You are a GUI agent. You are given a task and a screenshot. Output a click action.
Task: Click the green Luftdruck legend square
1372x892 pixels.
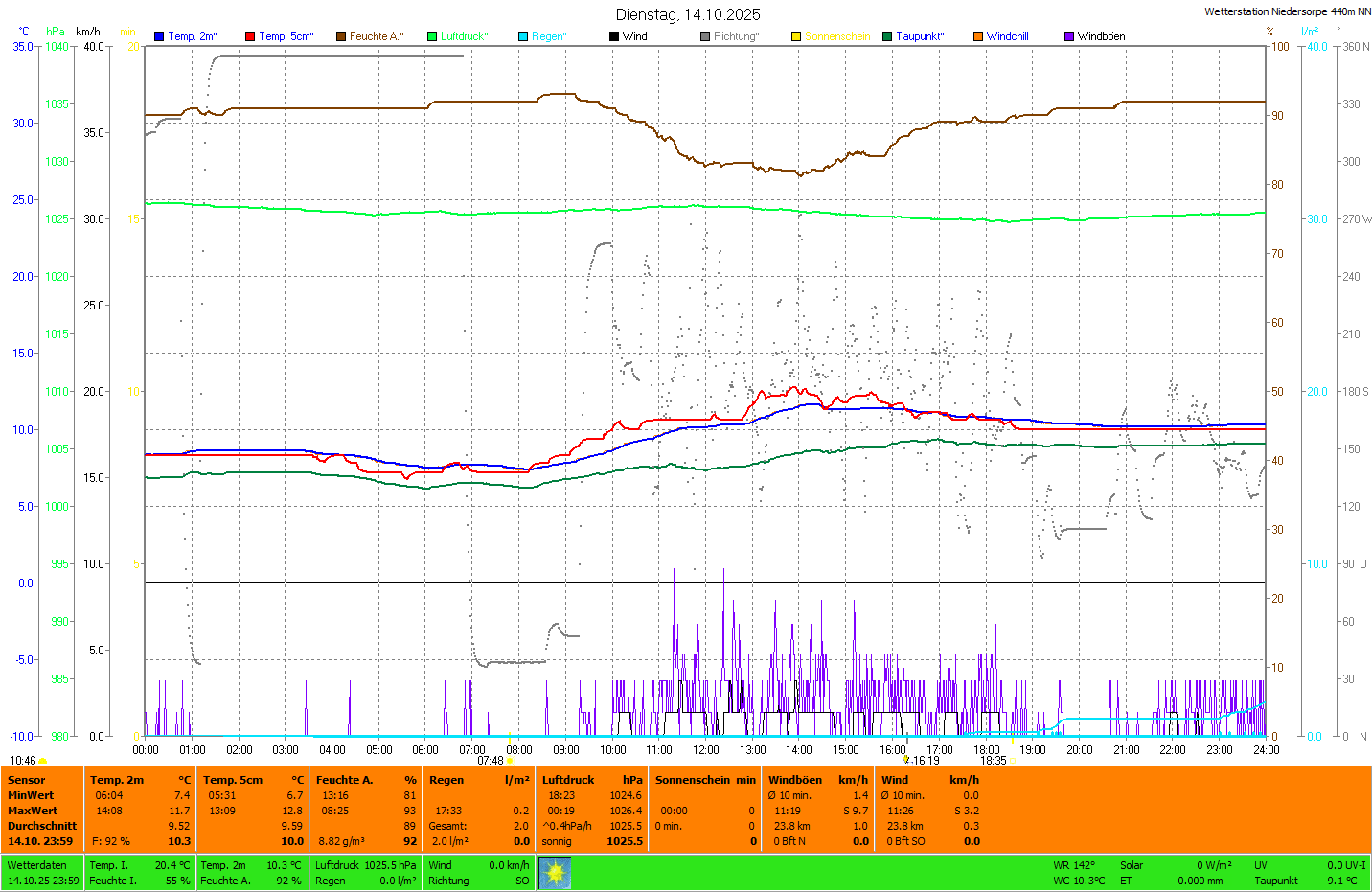(432, 36)
